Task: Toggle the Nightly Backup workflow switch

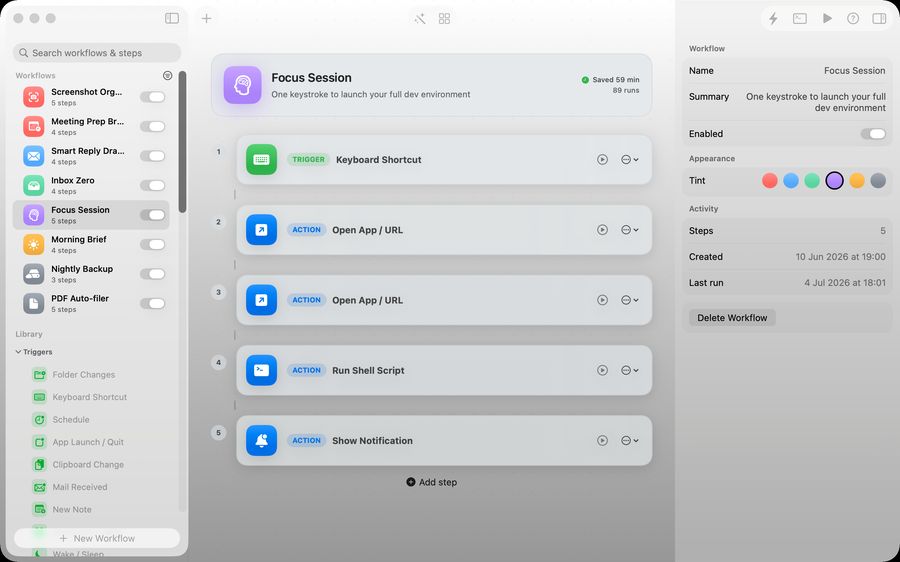Action: click(153, 274)
